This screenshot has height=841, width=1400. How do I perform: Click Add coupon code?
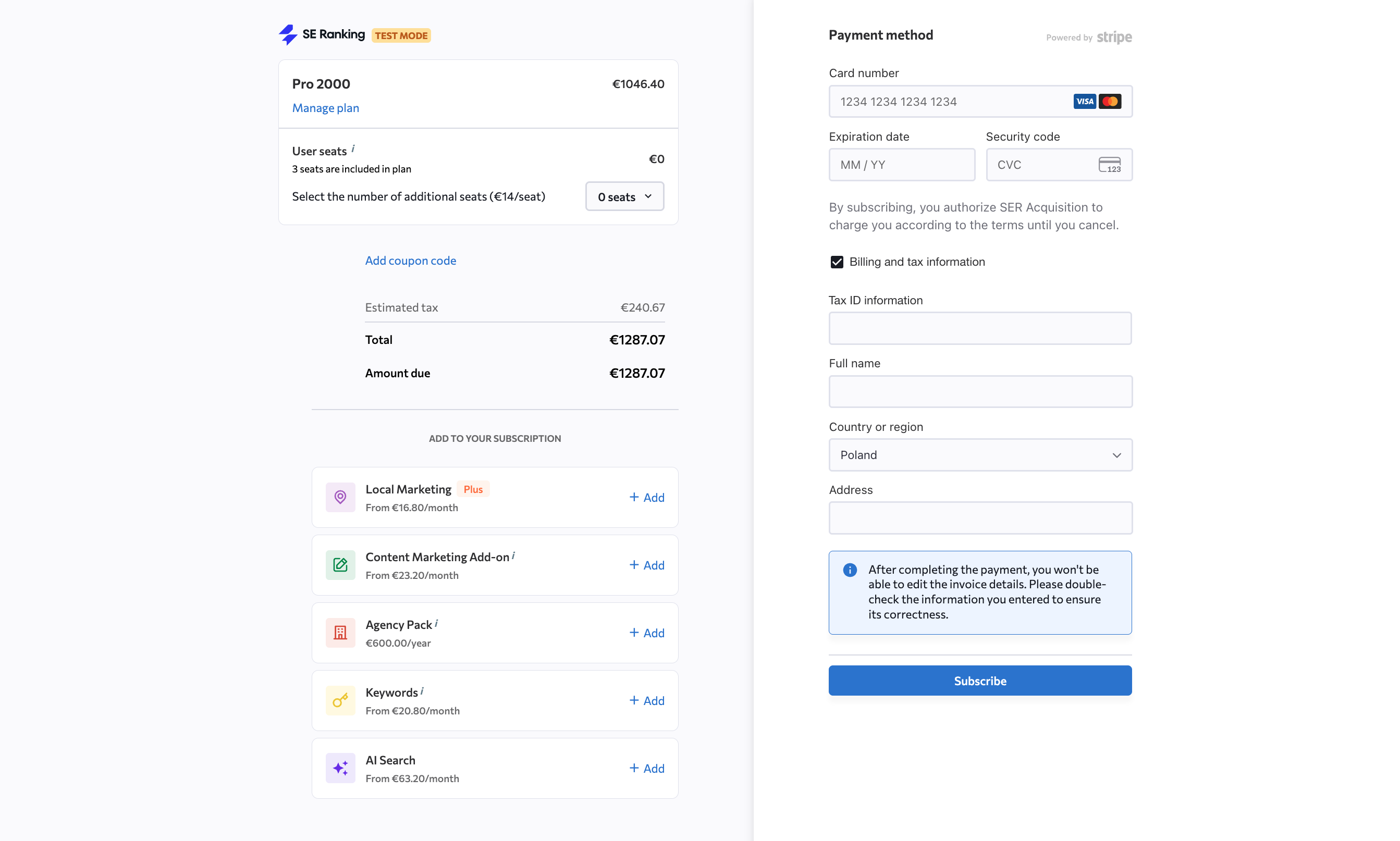[x=410, y=260]
